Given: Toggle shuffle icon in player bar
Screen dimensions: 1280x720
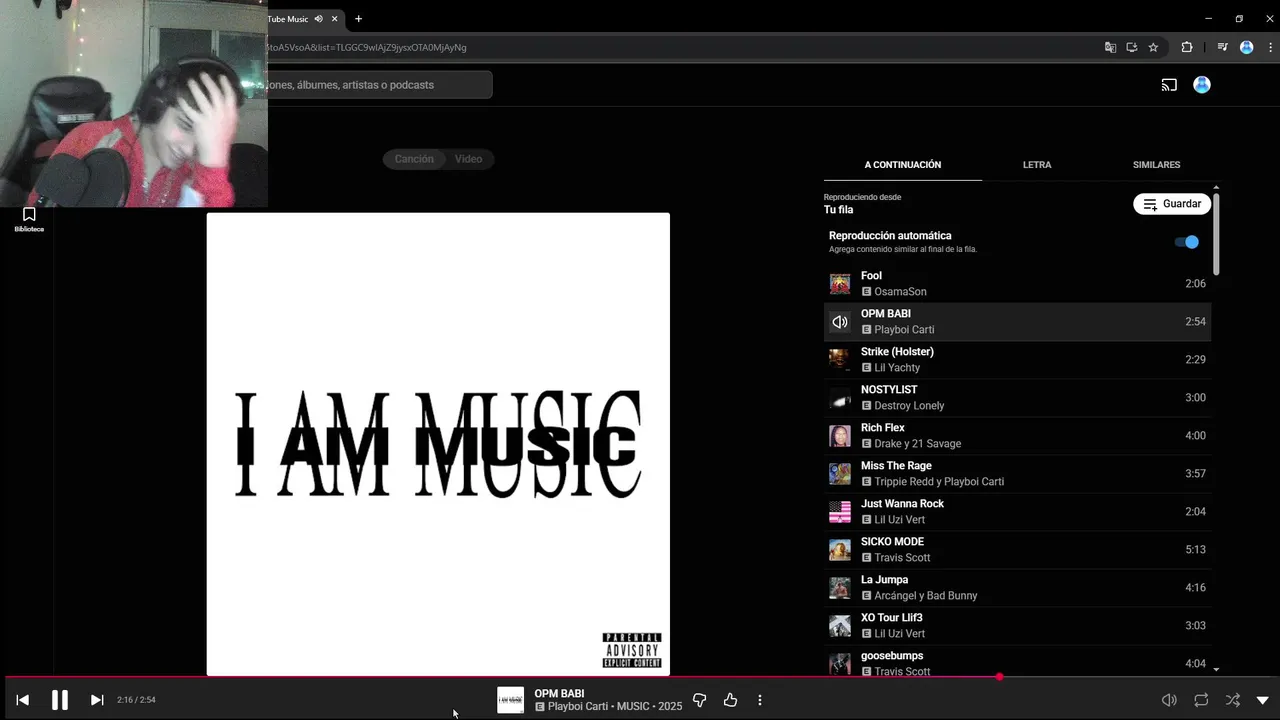Looking at the screenshot, I should click(x=1233, y=700).
